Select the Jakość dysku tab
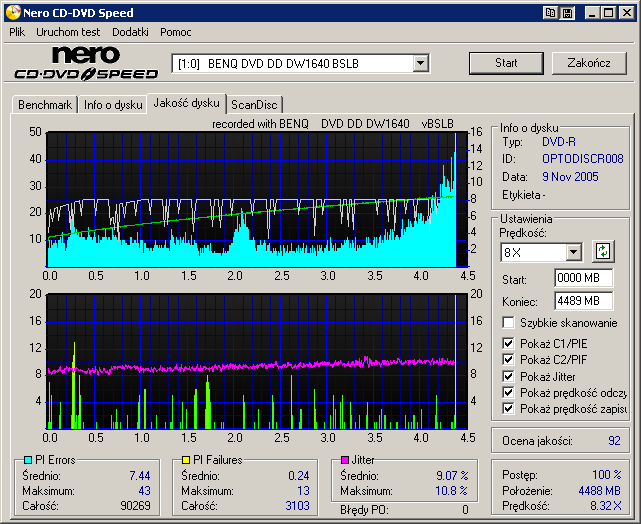This screenshot has width=641, height=524. pyautogui.click(x=186, y=103)
